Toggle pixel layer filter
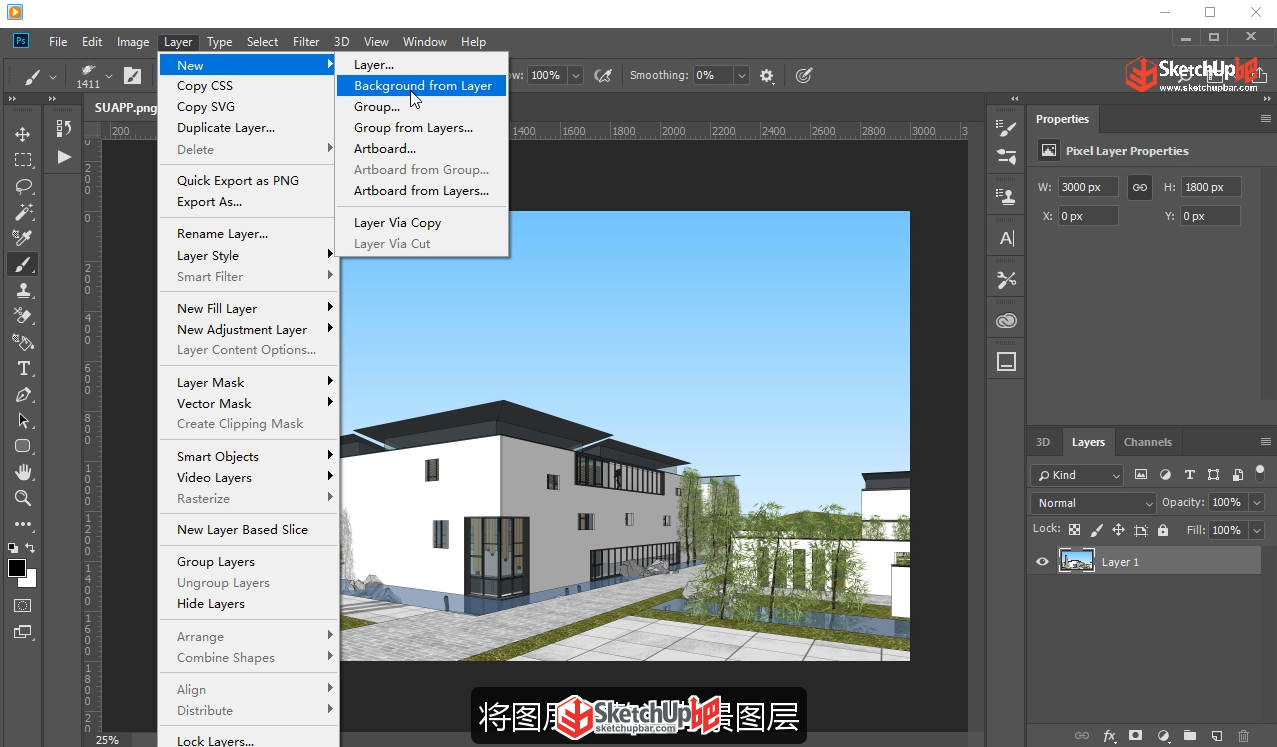 coord(1142,475)
